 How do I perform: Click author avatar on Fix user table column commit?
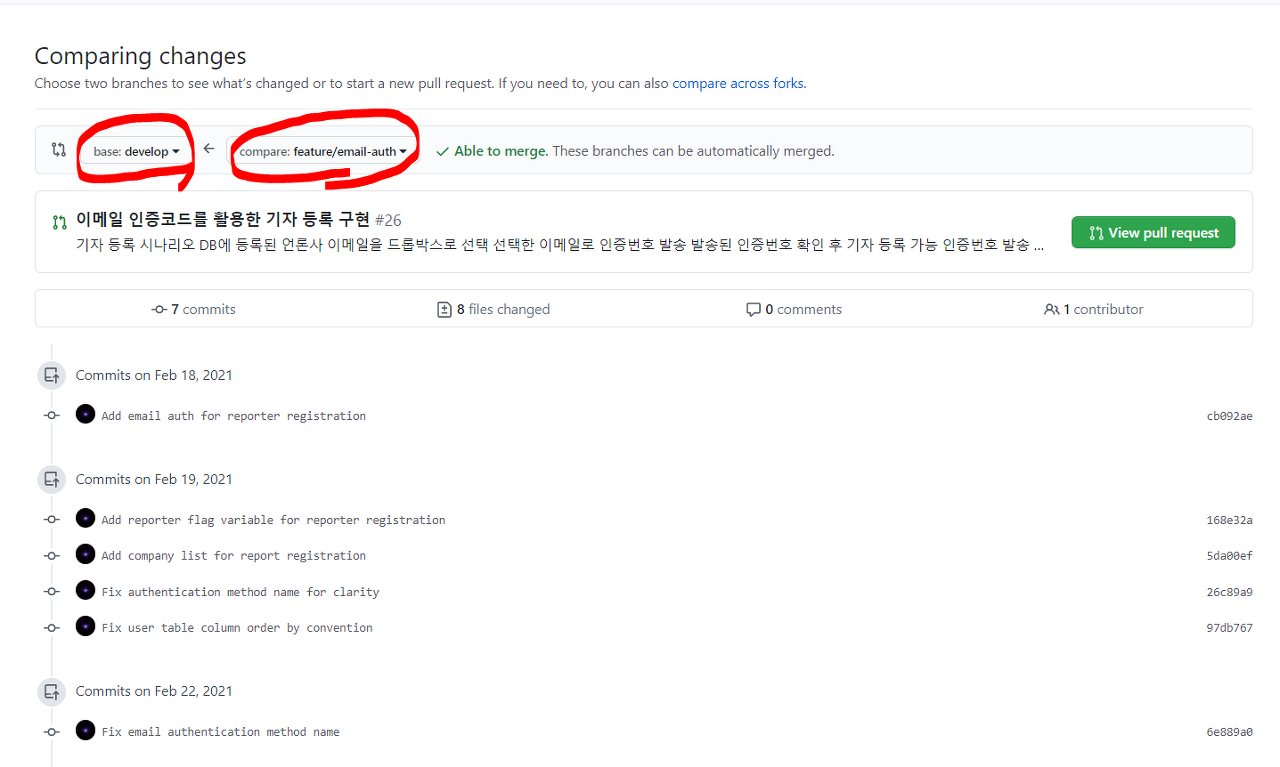pyautogui.click(x=85, y=626)
